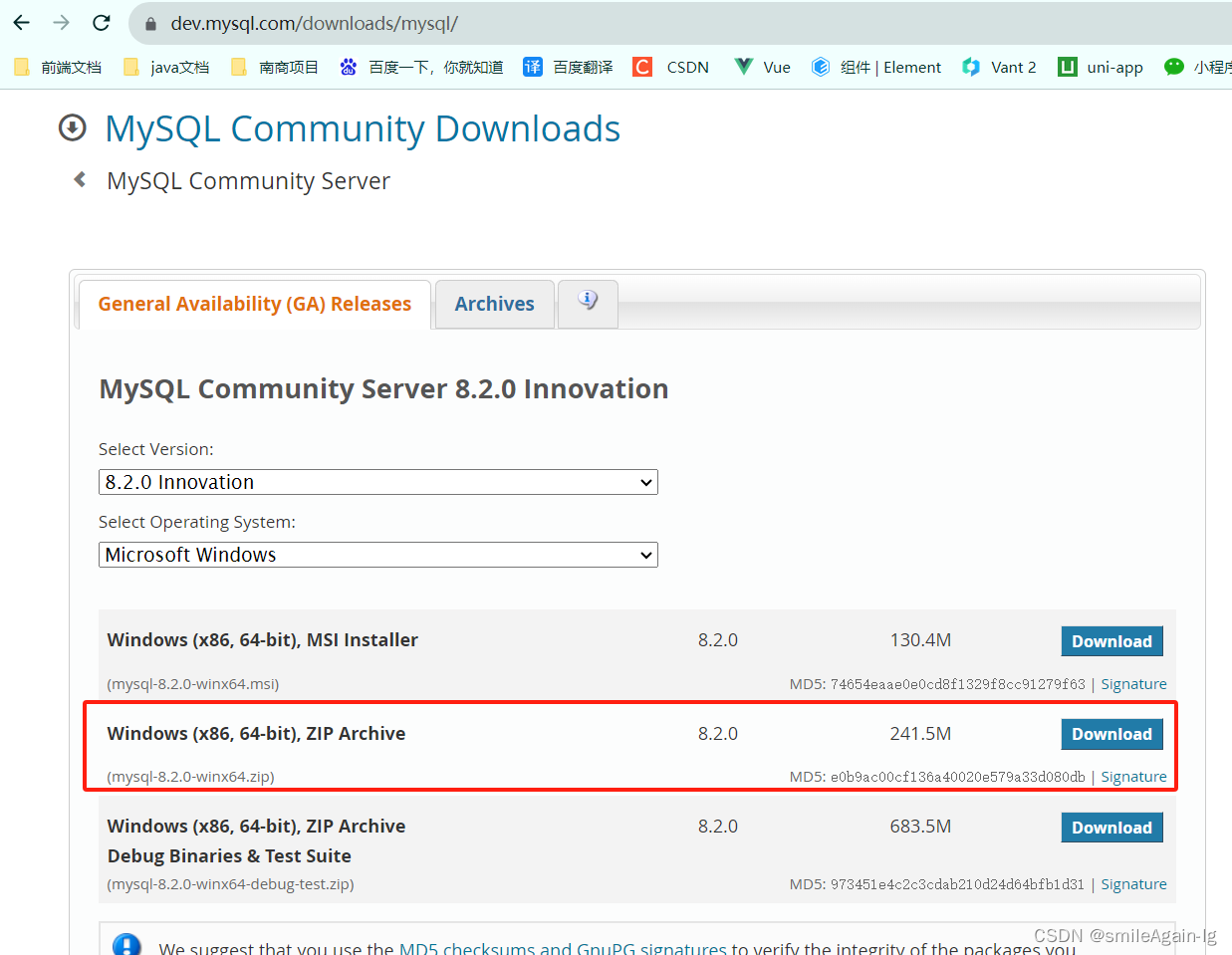Click the 130.4M file size value
Viewport: 1232px width, 955px height.
click(x=920, y=640)
